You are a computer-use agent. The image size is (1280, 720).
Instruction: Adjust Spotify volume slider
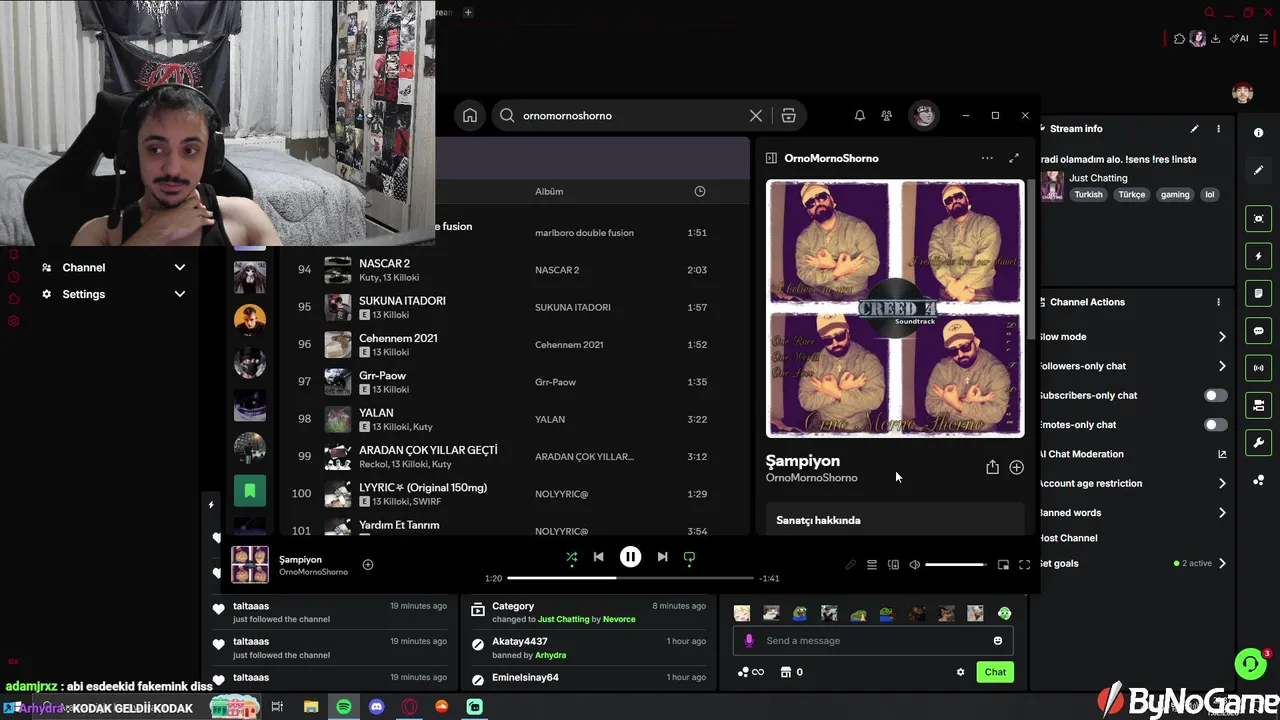[x=955, y=565]
